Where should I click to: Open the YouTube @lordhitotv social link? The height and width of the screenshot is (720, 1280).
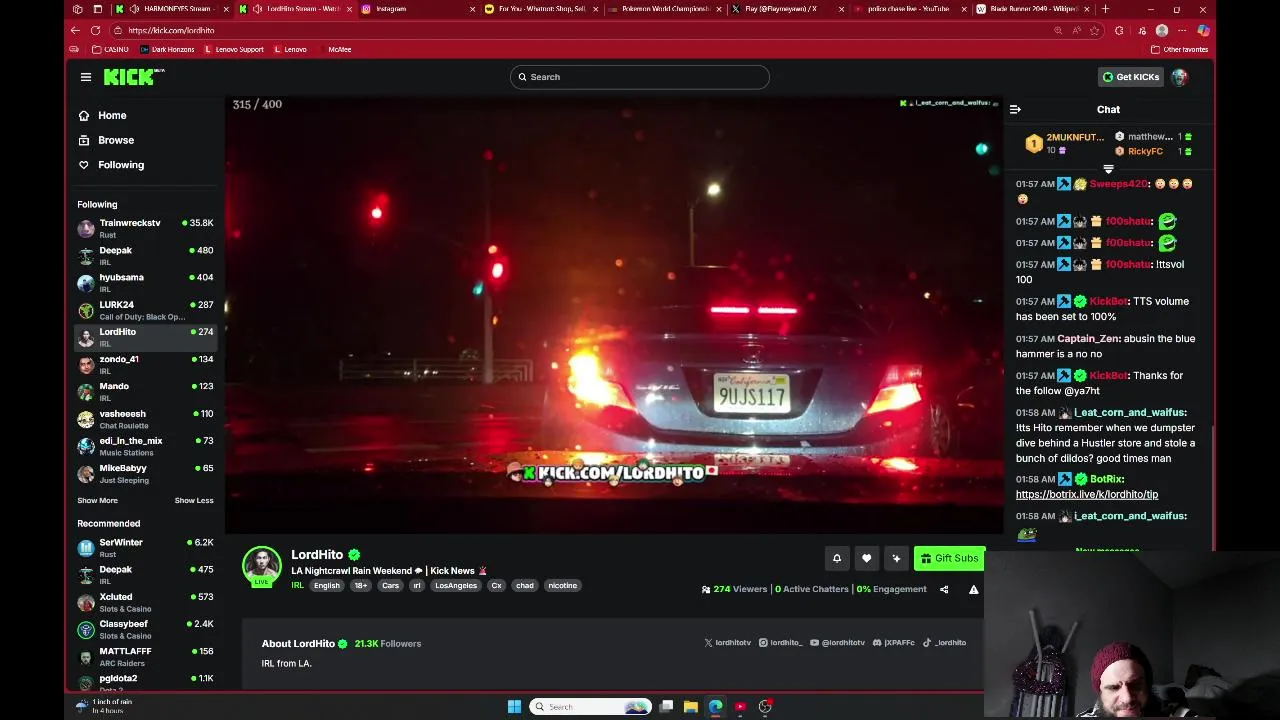[x=838, y=643]
